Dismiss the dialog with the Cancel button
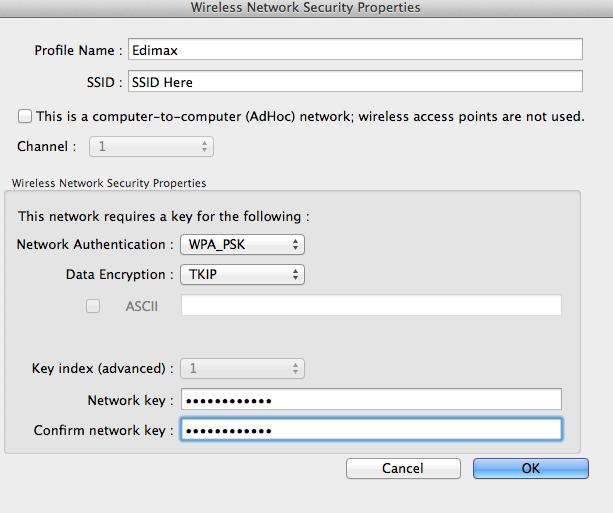613x513 pixels. click(403, 468)
